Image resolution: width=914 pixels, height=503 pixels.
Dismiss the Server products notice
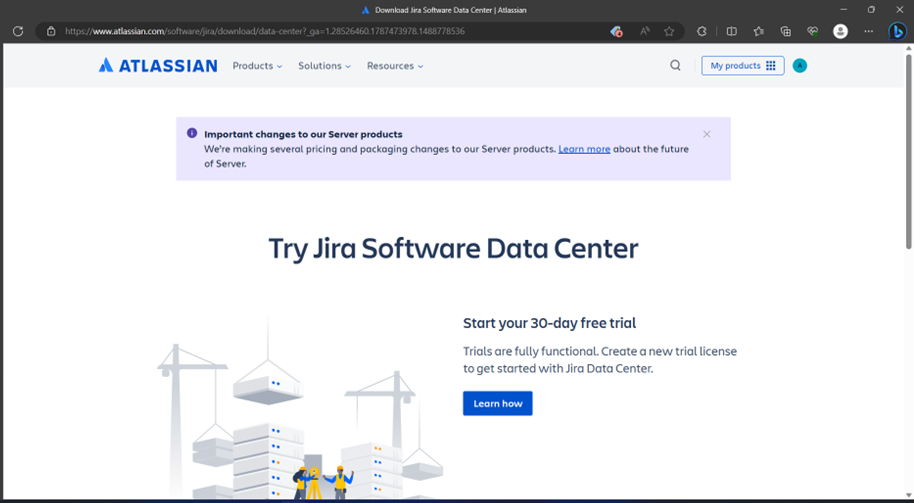(x=706, y=134)
